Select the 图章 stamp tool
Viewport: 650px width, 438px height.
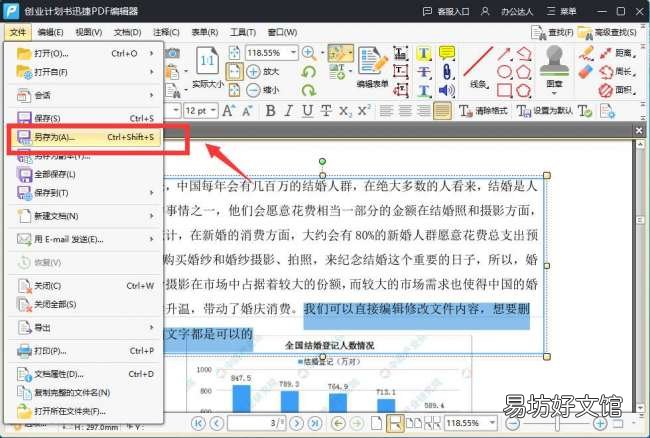554,67
